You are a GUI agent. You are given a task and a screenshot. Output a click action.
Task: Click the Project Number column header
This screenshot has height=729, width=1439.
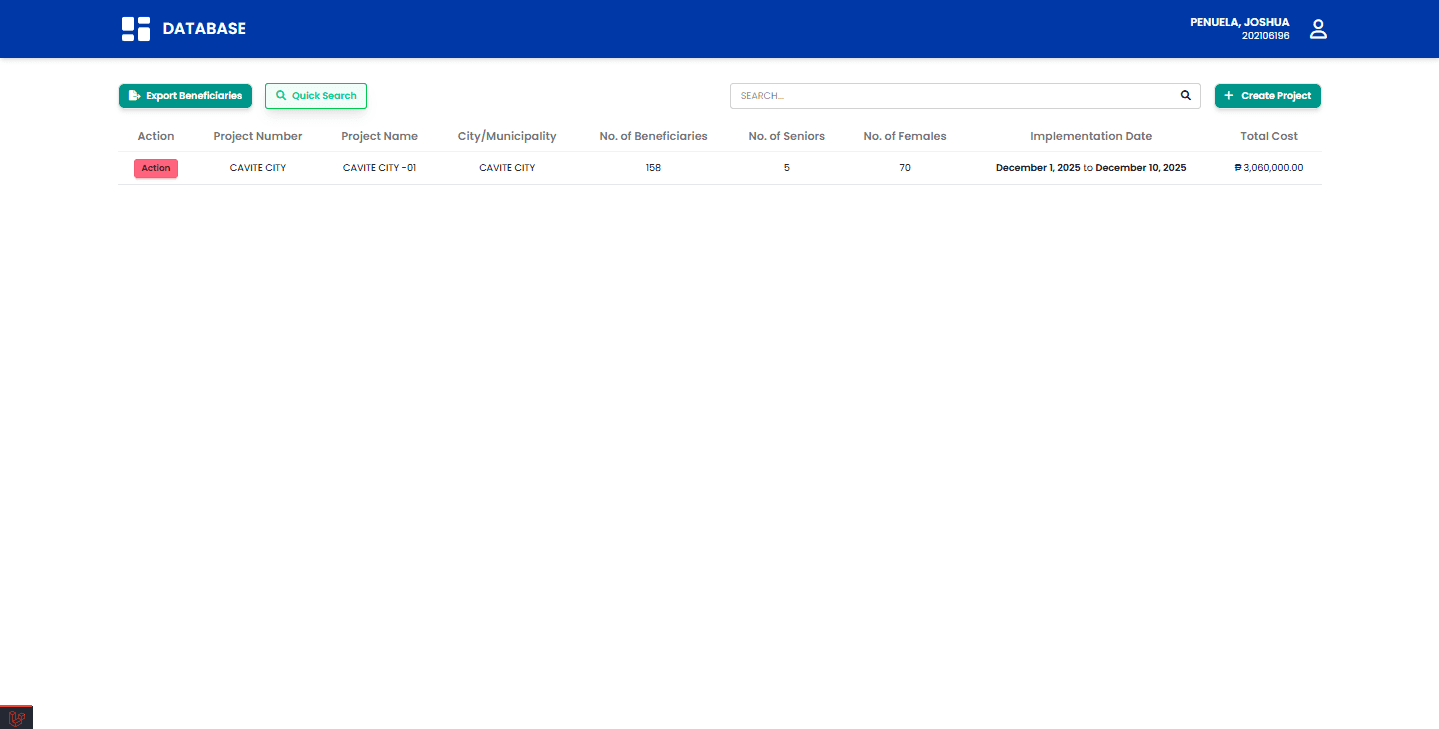258,136
